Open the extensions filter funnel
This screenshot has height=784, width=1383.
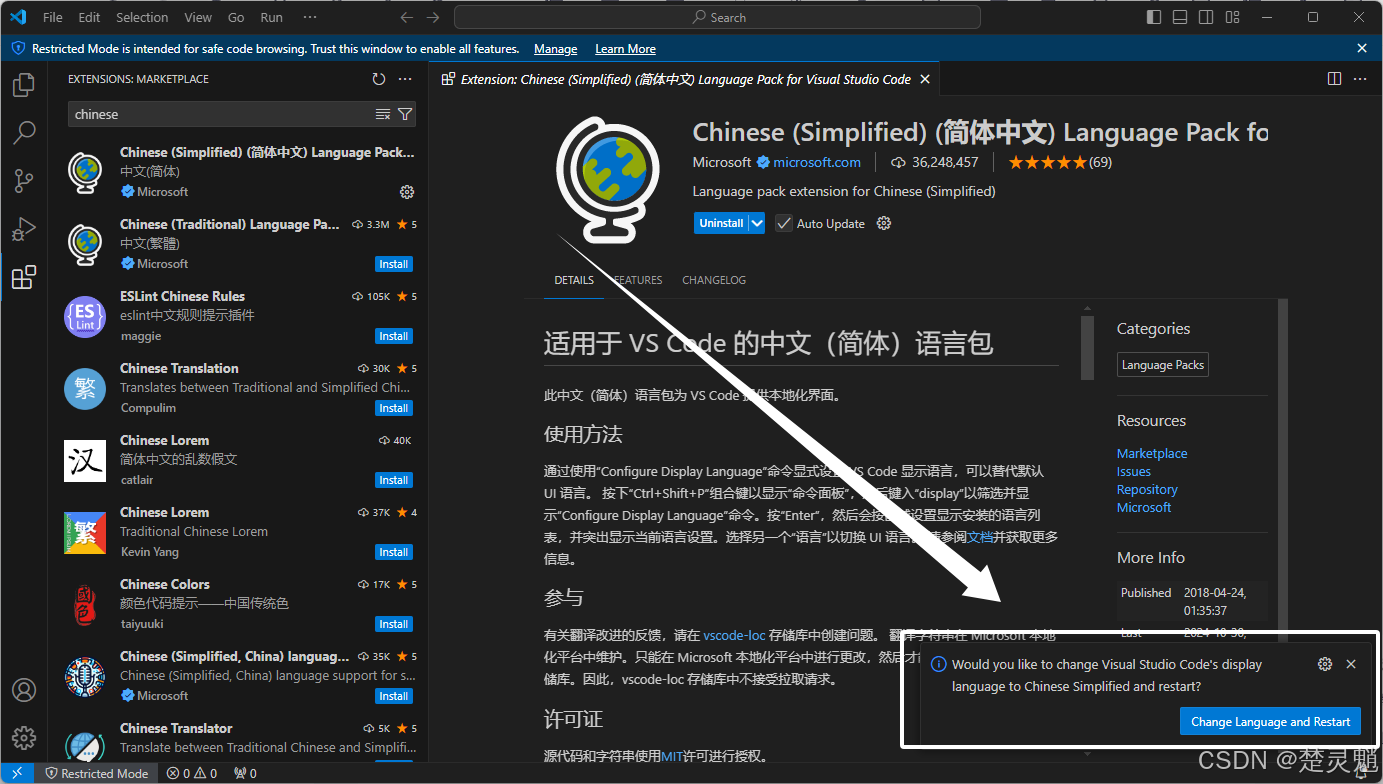click(x=405, y=114)
